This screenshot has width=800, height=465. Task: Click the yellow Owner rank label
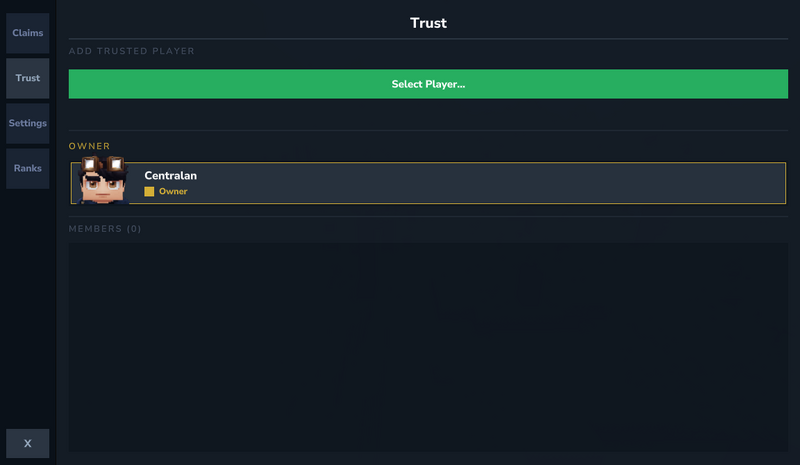173,191
